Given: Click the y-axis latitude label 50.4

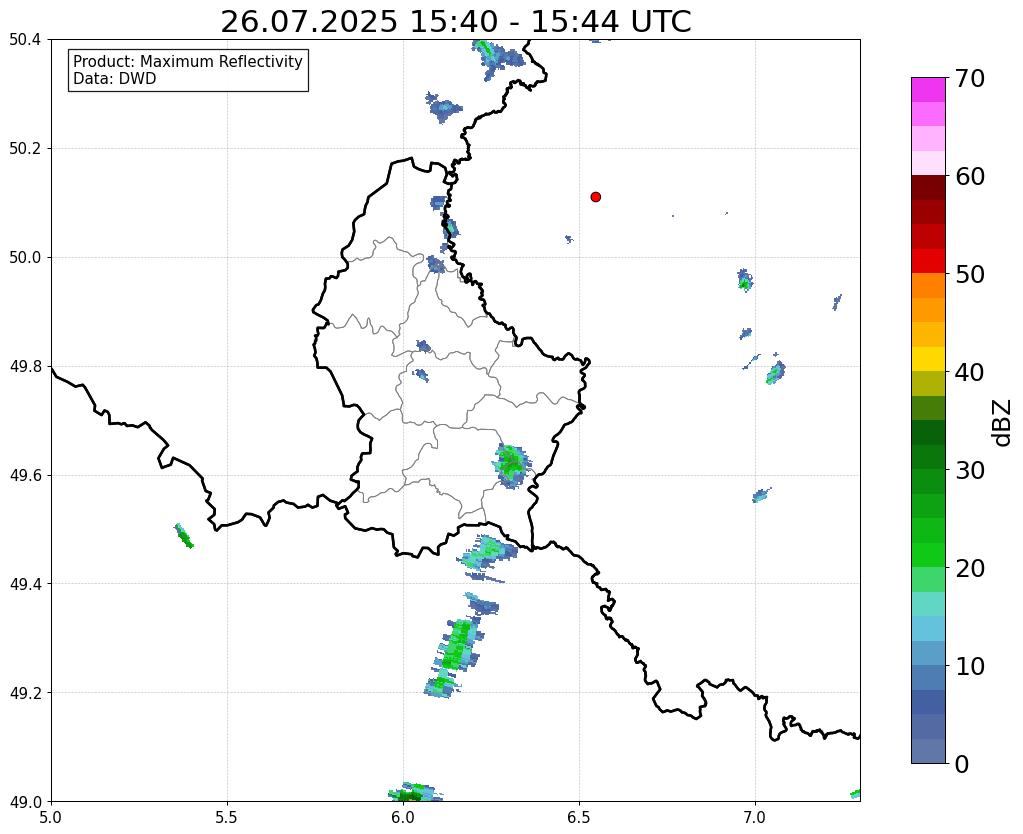Looking at the screenshot, I should (25, 40).
